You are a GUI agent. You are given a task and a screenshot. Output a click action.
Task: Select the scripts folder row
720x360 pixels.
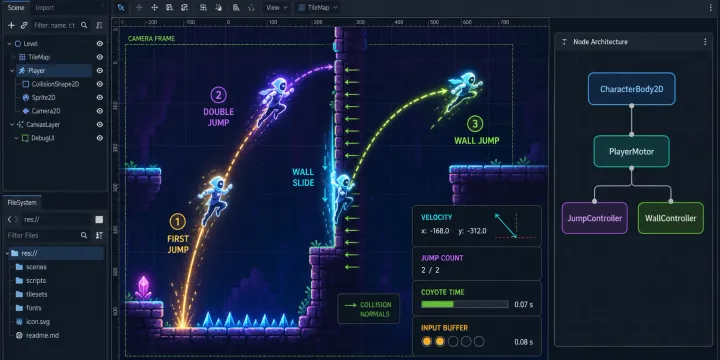[54, 281]
